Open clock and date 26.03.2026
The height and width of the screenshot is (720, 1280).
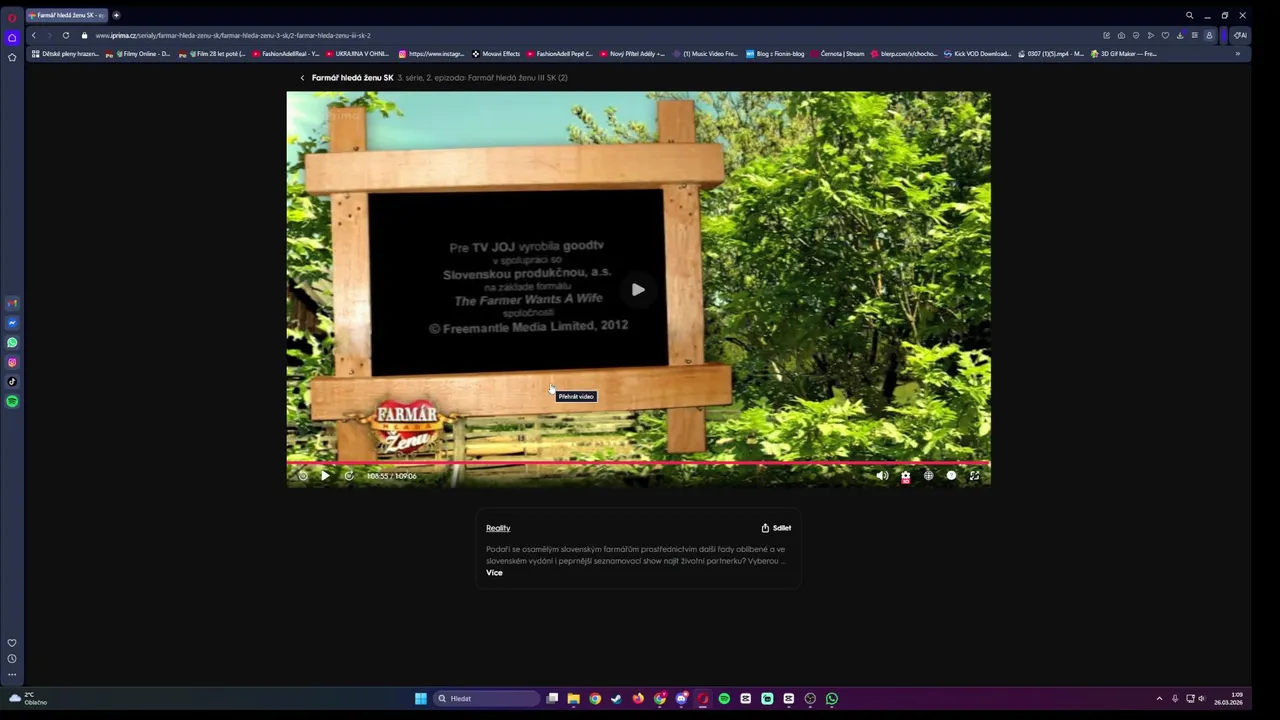pos(1229,698)
